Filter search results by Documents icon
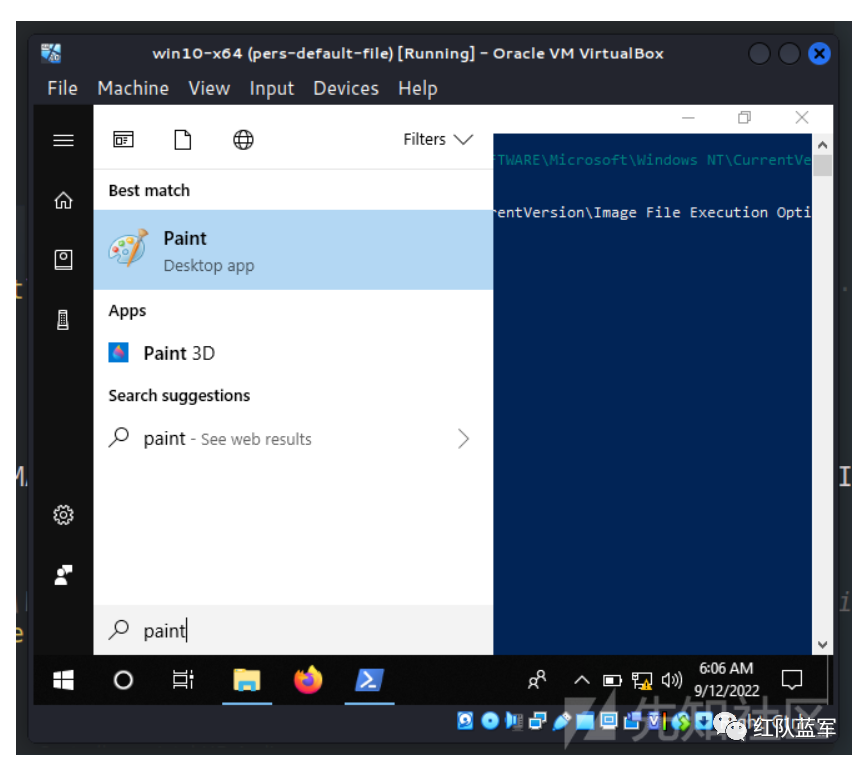865x766 pixels. (x=183, y=140)
